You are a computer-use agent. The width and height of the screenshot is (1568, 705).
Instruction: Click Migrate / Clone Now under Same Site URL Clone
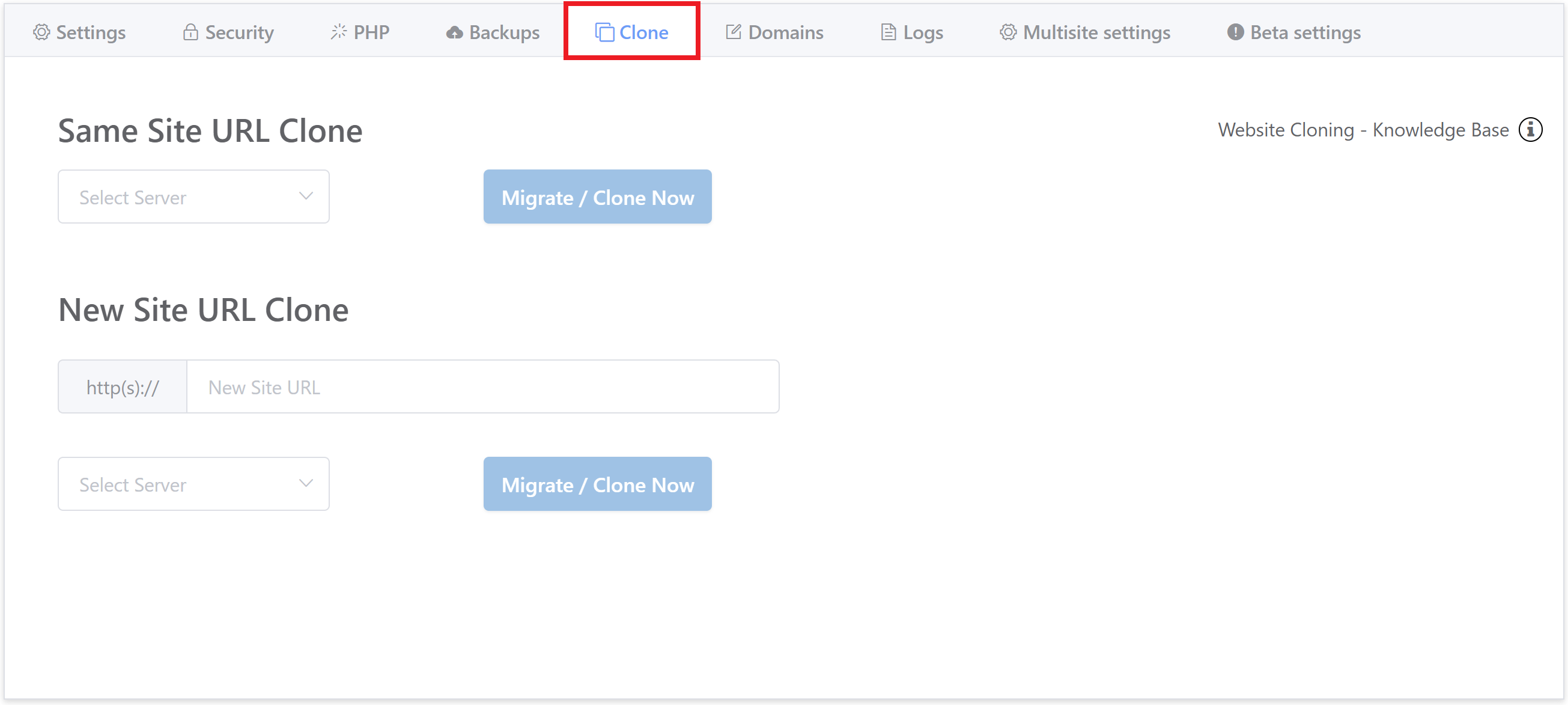pyautogui.click(x=598, y=197)
